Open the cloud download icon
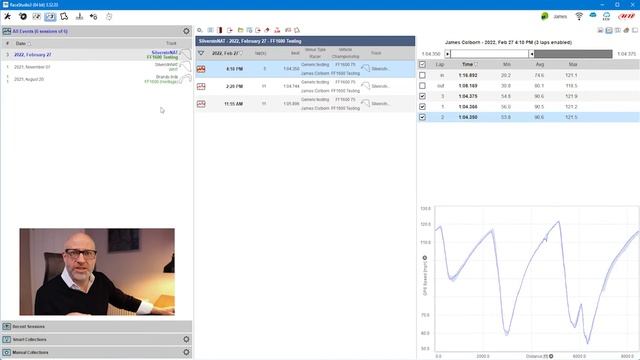The height and width of the screenshot is (360, 640). 607,16
